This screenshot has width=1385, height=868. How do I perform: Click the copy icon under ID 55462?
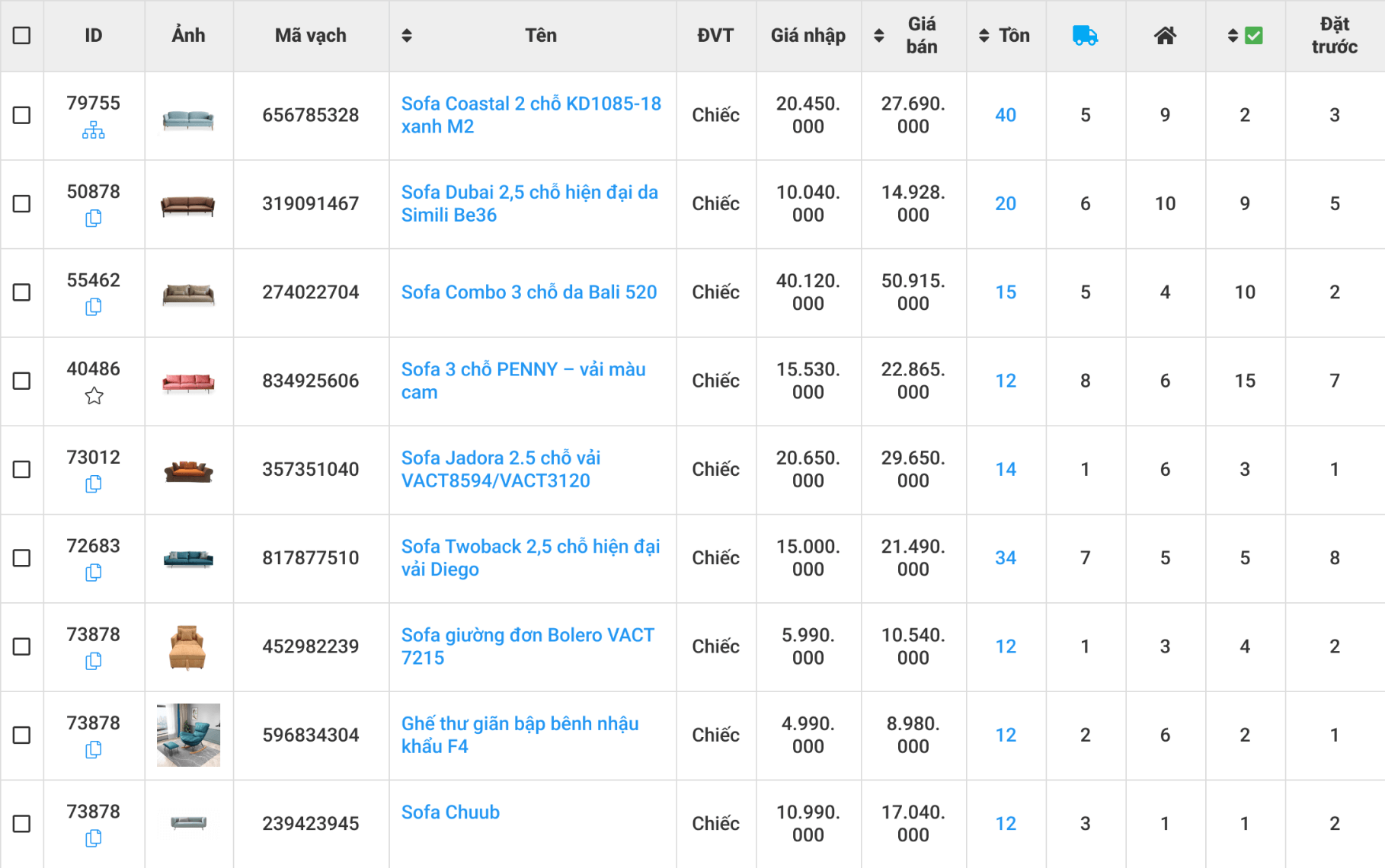(x=93, y=307)
